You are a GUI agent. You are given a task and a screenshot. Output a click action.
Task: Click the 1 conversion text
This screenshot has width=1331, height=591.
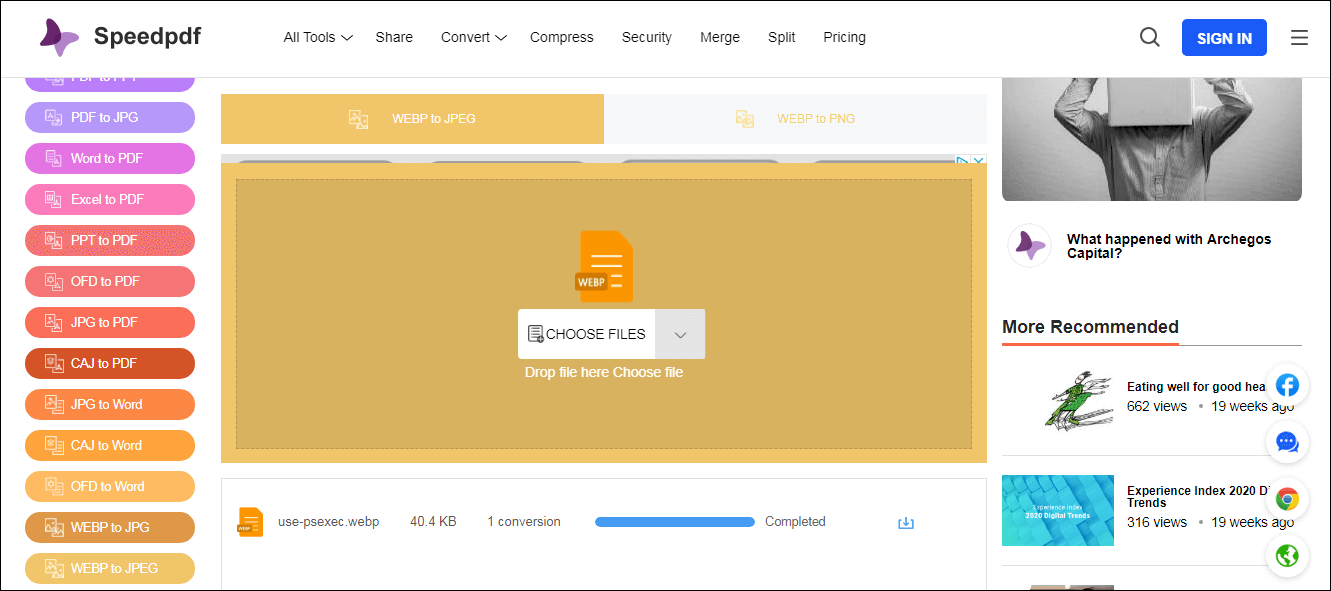click(x=524, y=522)
